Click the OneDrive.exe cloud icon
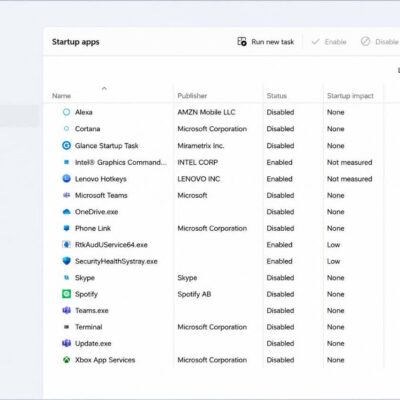 (66, 212)
